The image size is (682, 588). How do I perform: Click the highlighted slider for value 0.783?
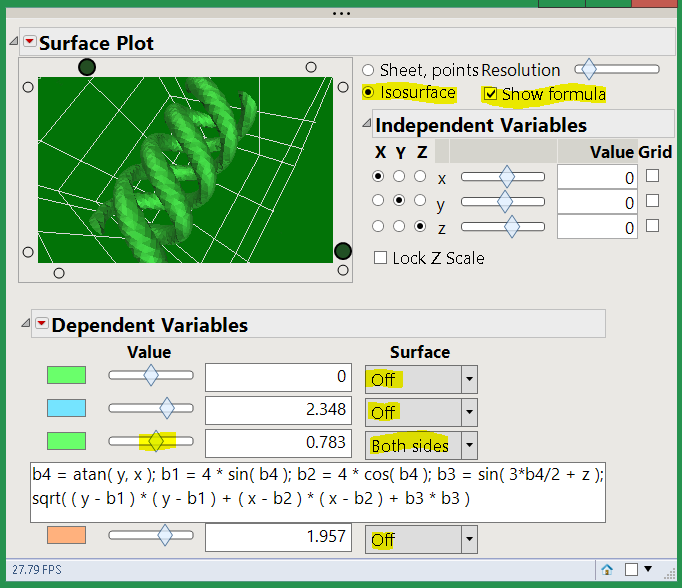(x=151, y=441)
